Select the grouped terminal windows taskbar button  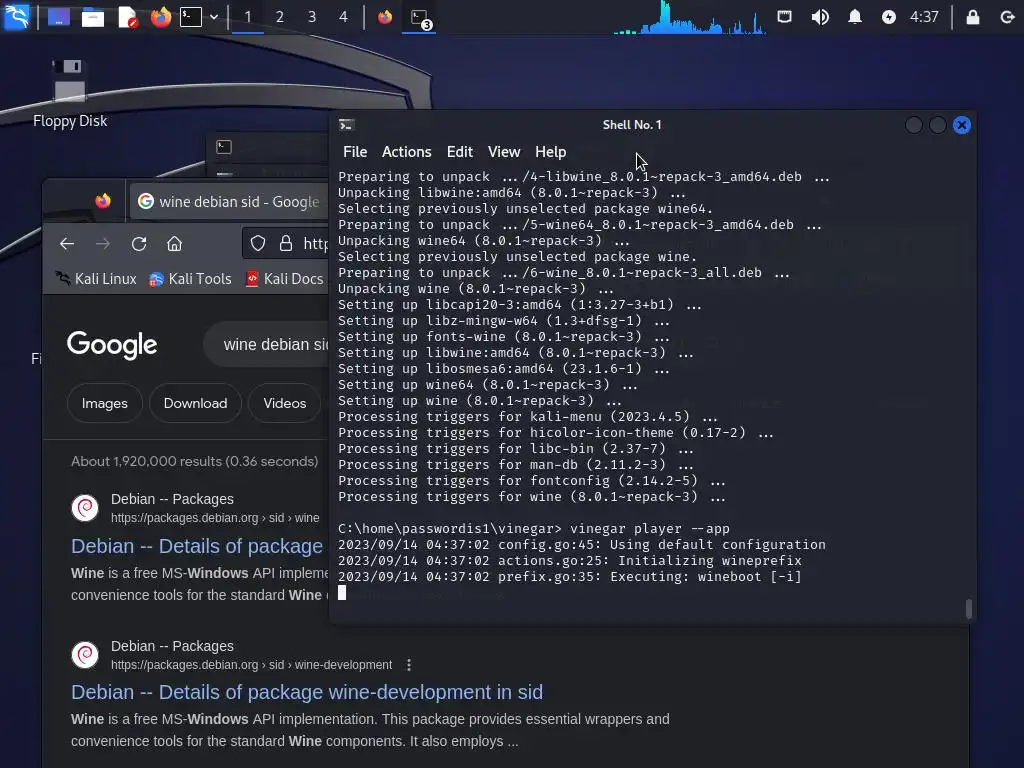tap(419, 18)
